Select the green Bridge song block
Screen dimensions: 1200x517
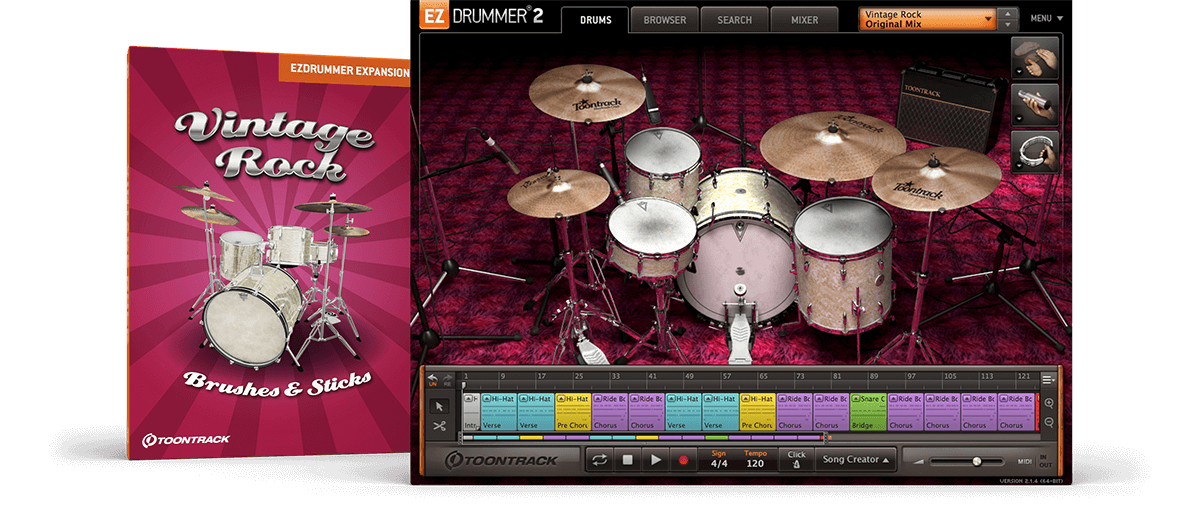click(867, 411)
